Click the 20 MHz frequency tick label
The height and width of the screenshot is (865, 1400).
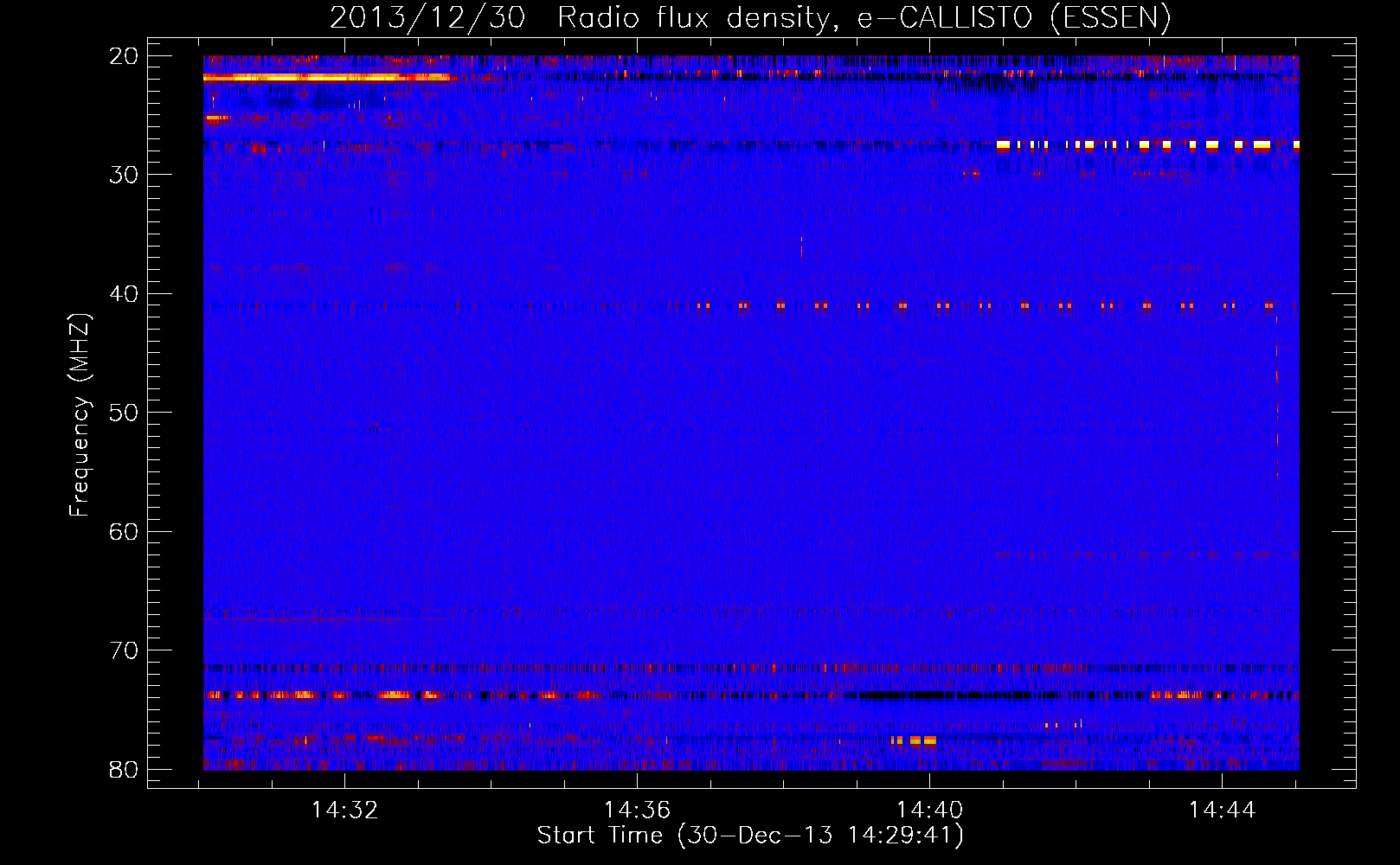pyautogui.click(x=124, y=56)
